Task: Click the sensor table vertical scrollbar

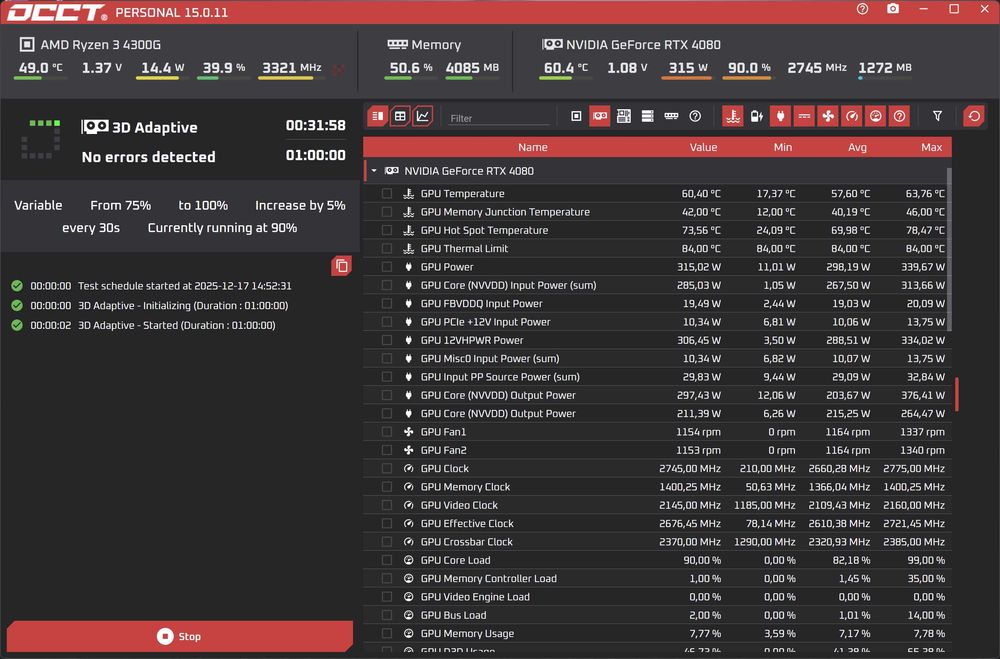Action: [x=949, y=249]
